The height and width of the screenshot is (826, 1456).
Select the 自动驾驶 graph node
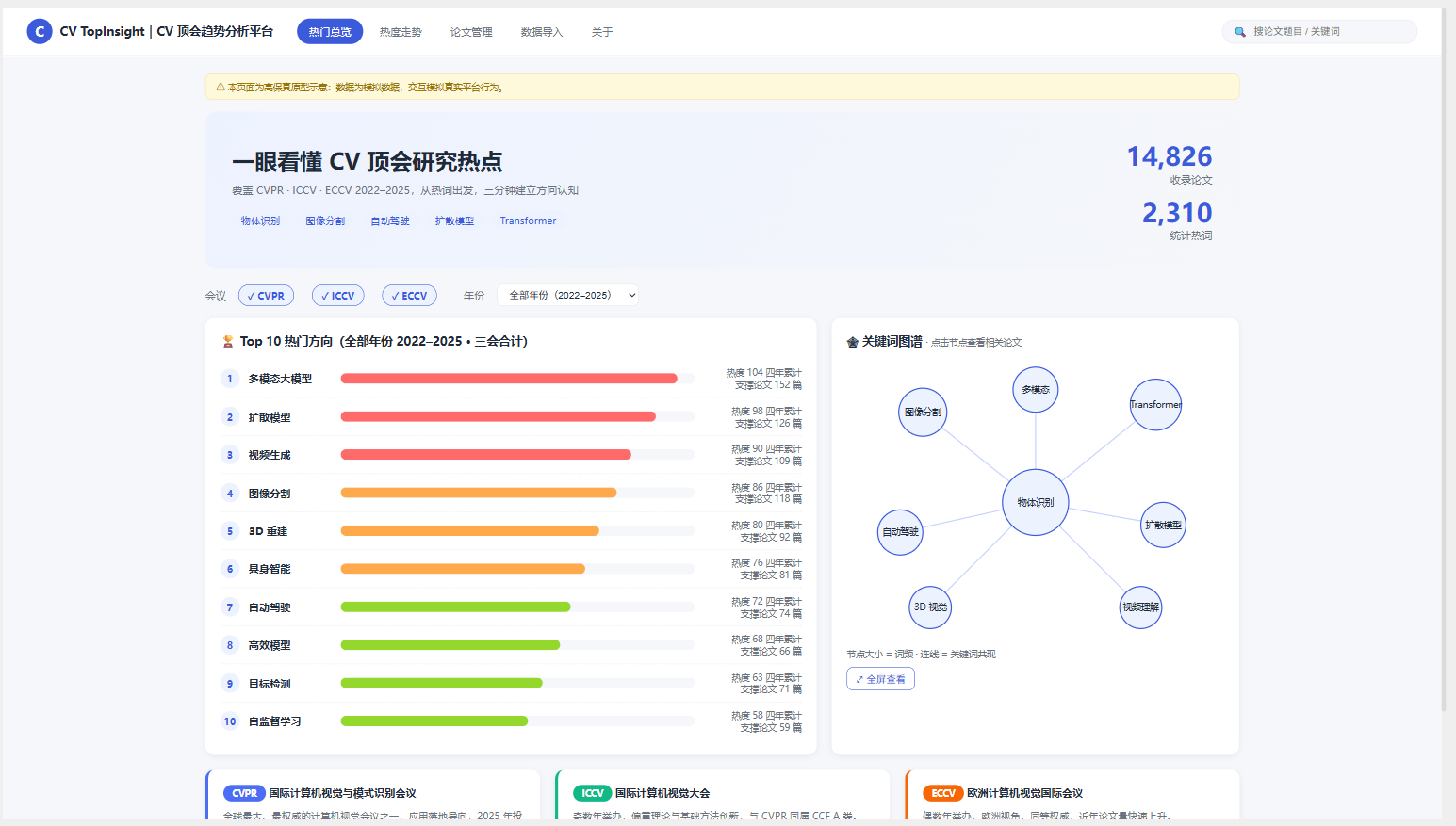(900, 531)
